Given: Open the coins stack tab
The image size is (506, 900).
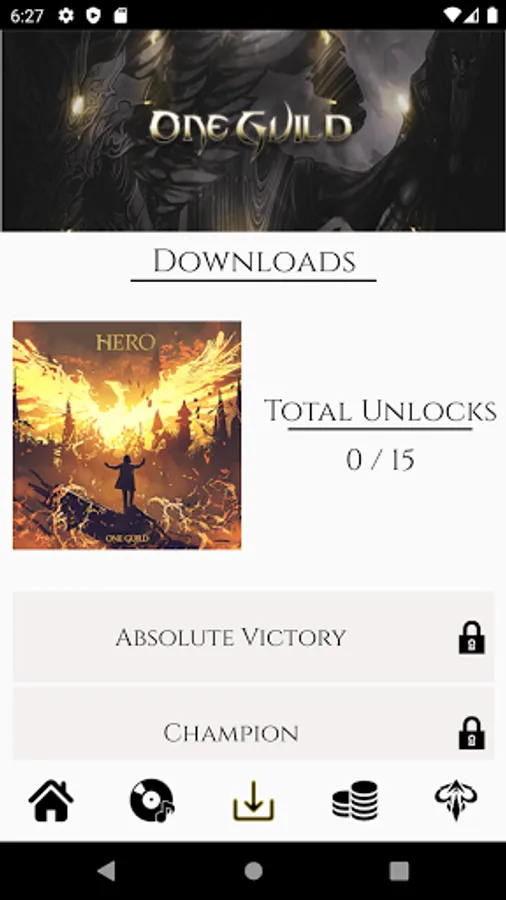Looking at the screenshot, I should click(355, 800).
